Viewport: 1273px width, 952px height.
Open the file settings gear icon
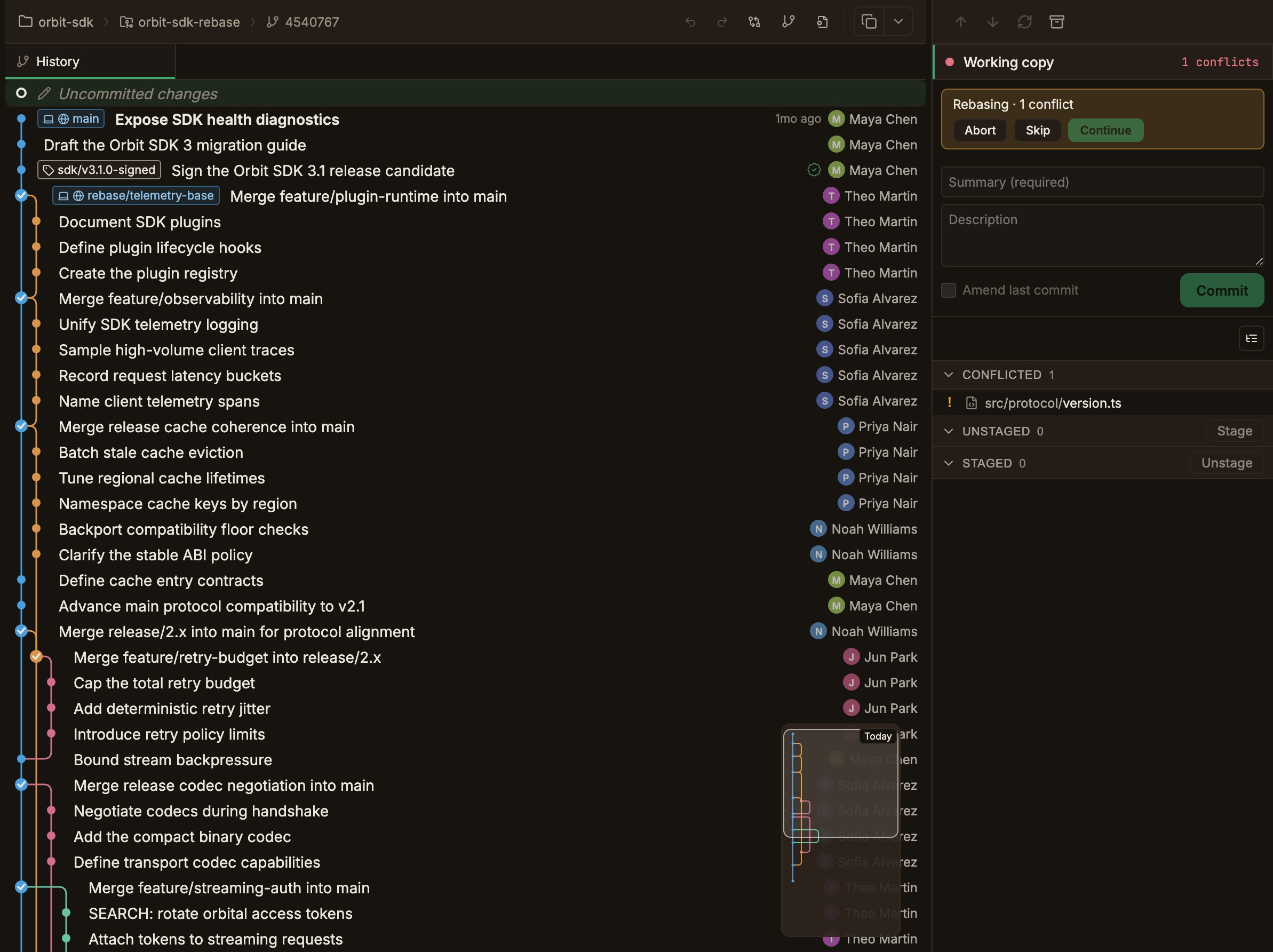822,22
